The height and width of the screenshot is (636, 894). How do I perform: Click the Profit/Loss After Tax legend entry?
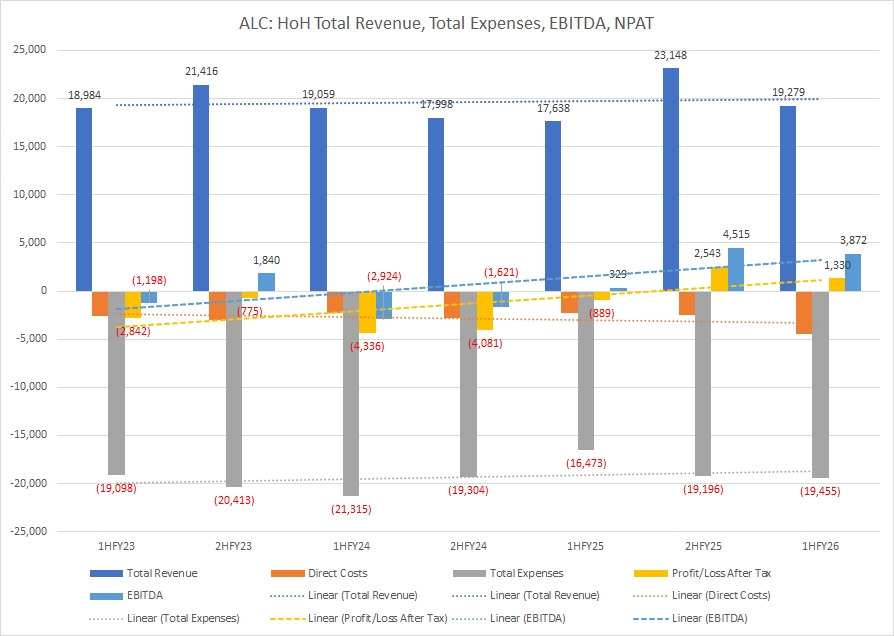point(701,573)
